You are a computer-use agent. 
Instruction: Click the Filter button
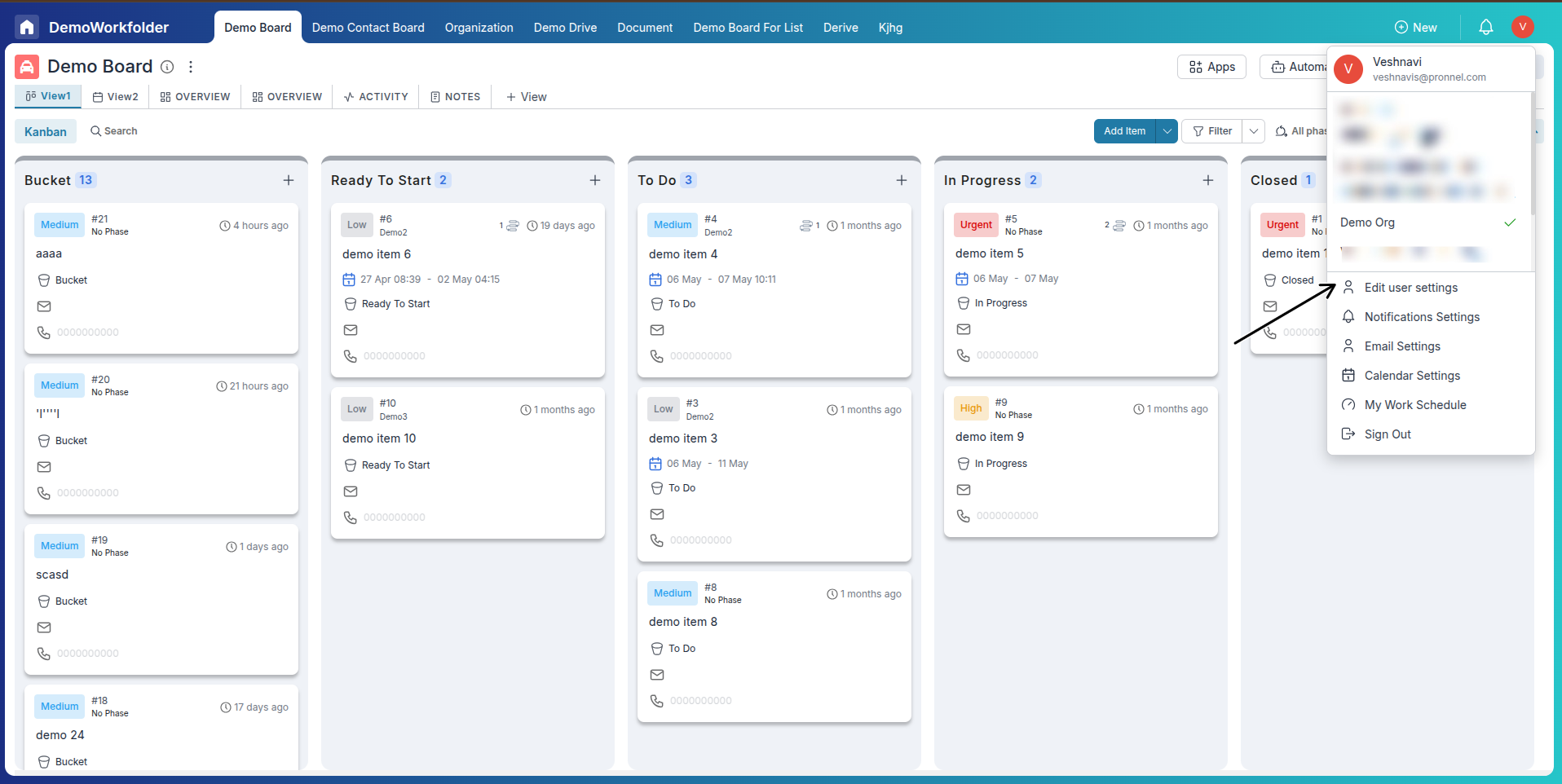pyautogui.click(x=1211, y=131)
